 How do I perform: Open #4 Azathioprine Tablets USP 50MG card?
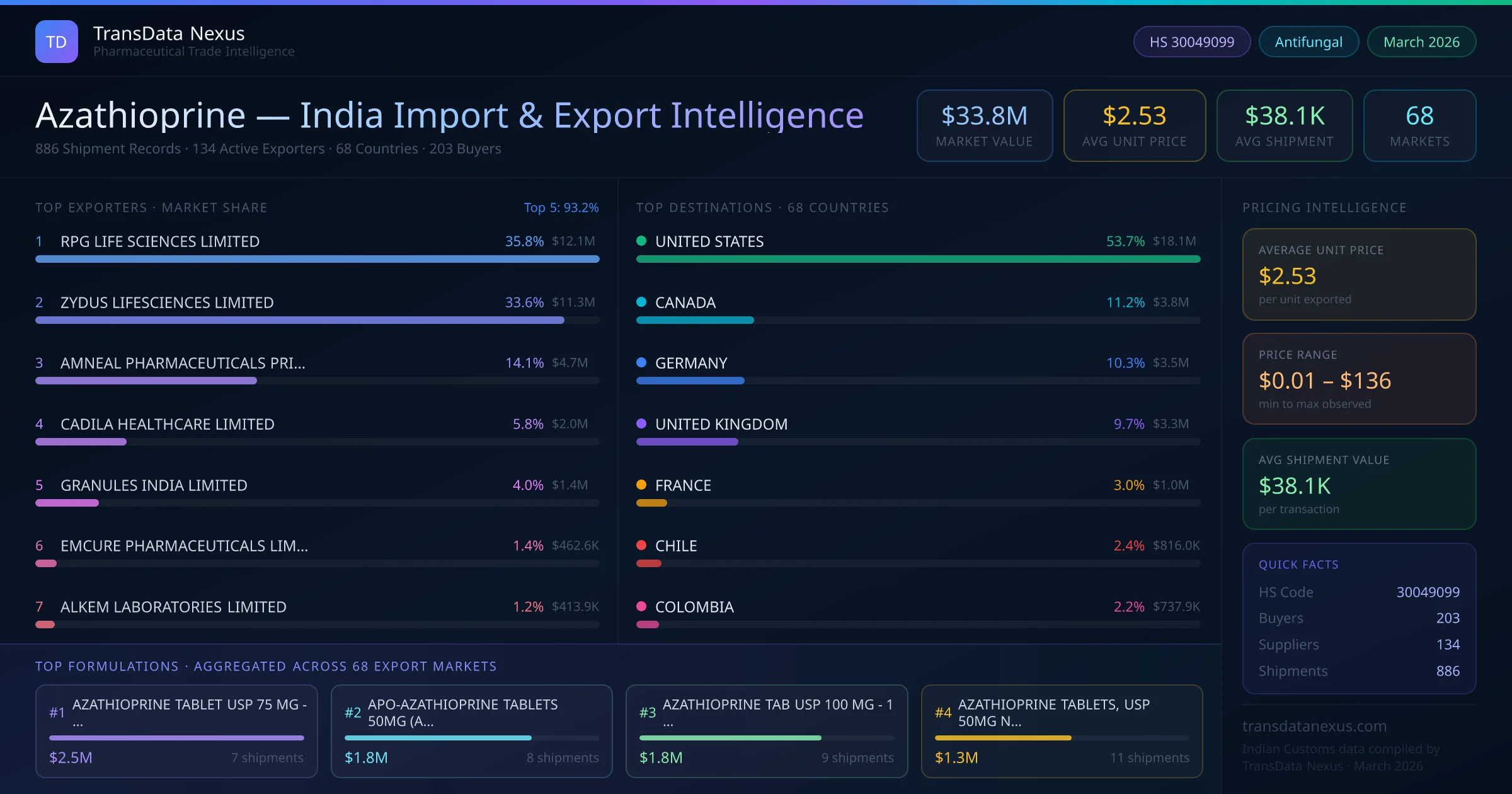click(x=1062, y=731)
